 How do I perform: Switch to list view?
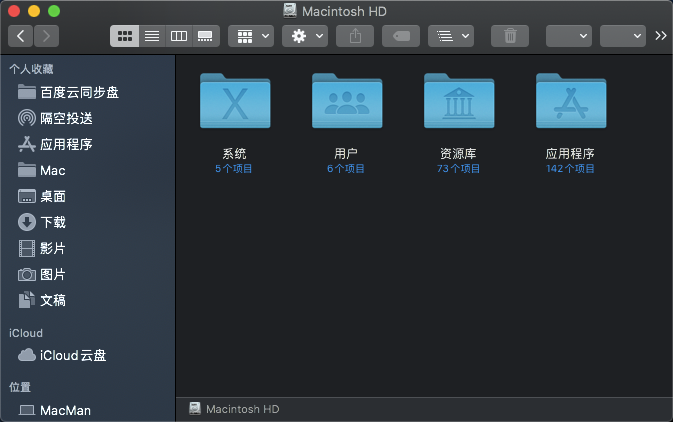click(x=152, y=36)
